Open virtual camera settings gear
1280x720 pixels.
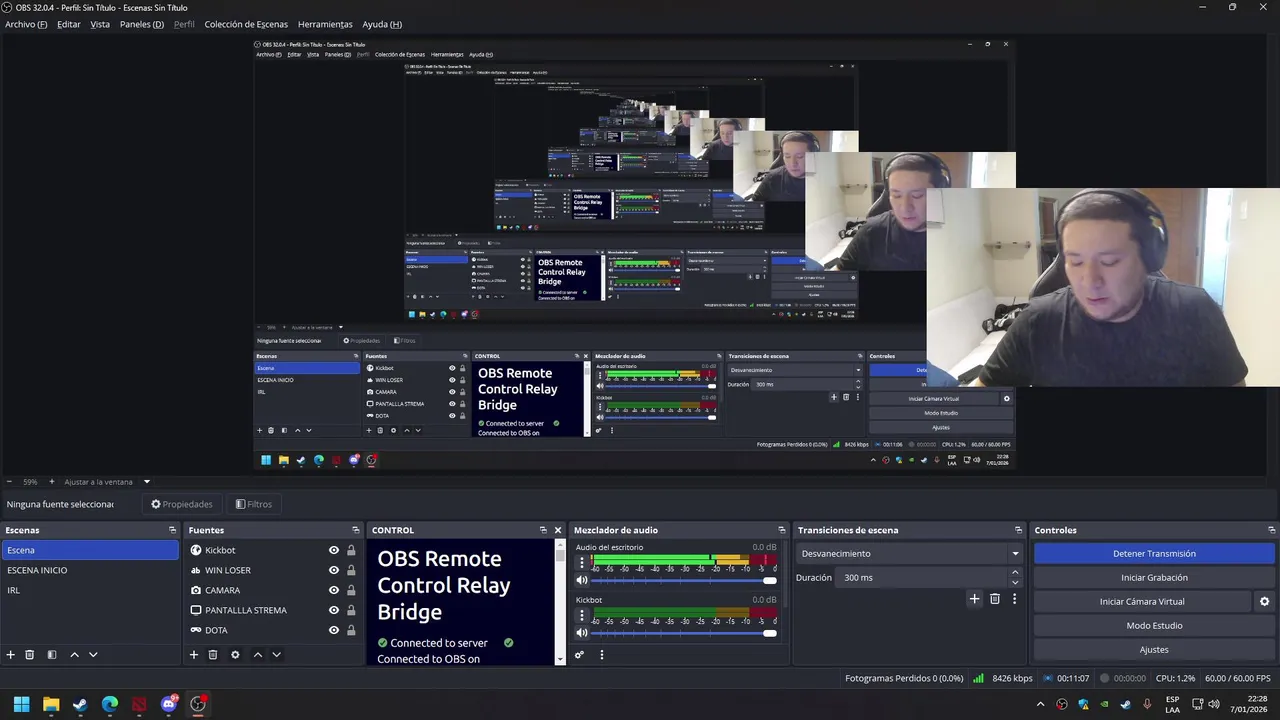tap(1264, 602)
